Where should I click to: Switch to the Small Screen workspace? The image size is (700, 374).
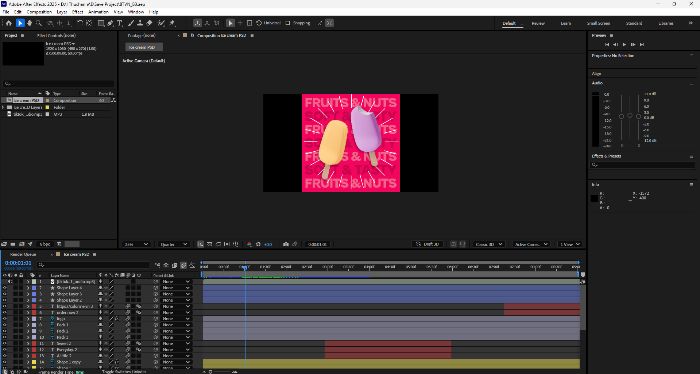(598, 23)
